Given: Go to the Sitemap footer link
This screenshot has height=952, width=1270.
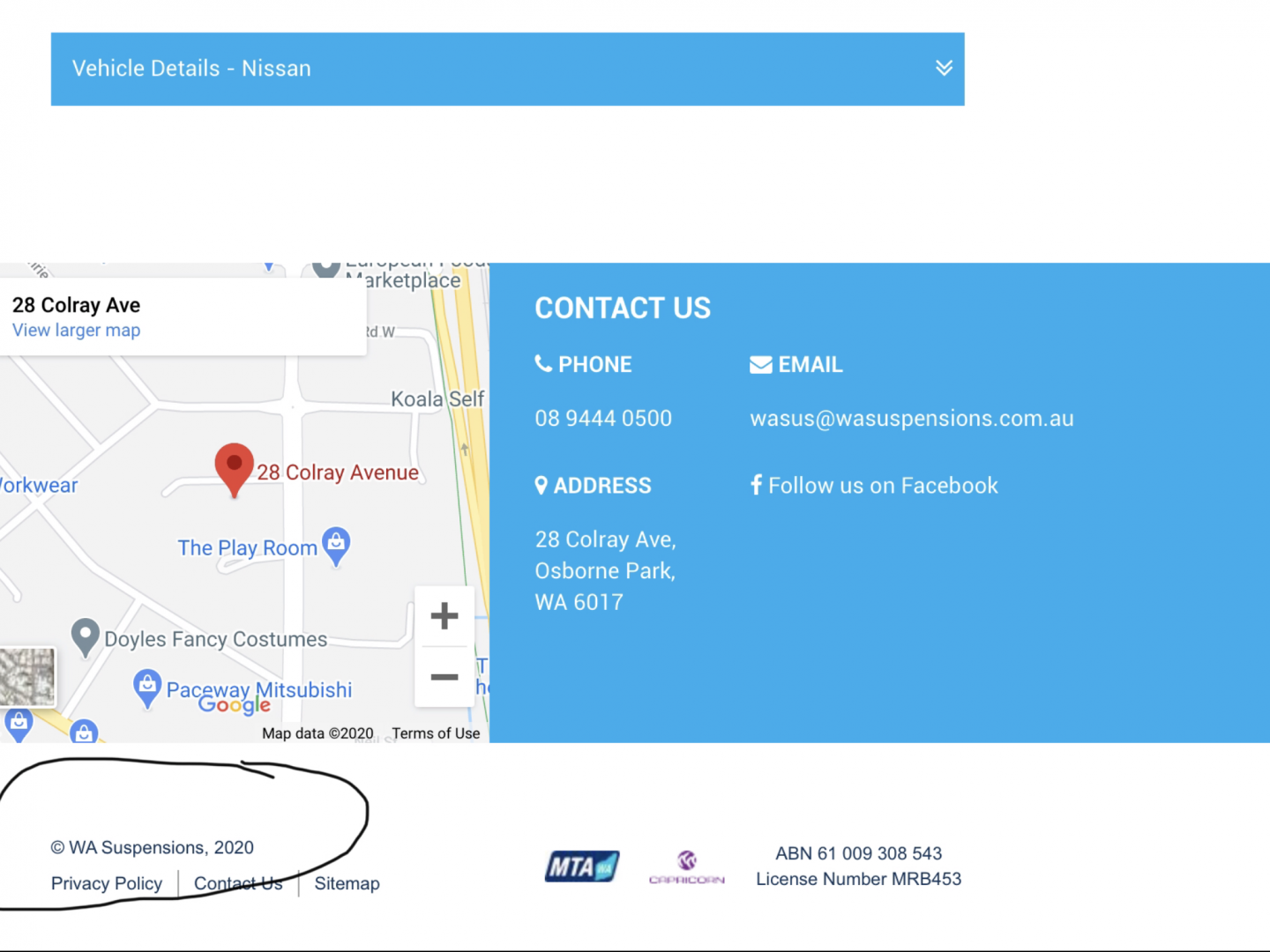Looking at the screenshot, I should [347, 883].
